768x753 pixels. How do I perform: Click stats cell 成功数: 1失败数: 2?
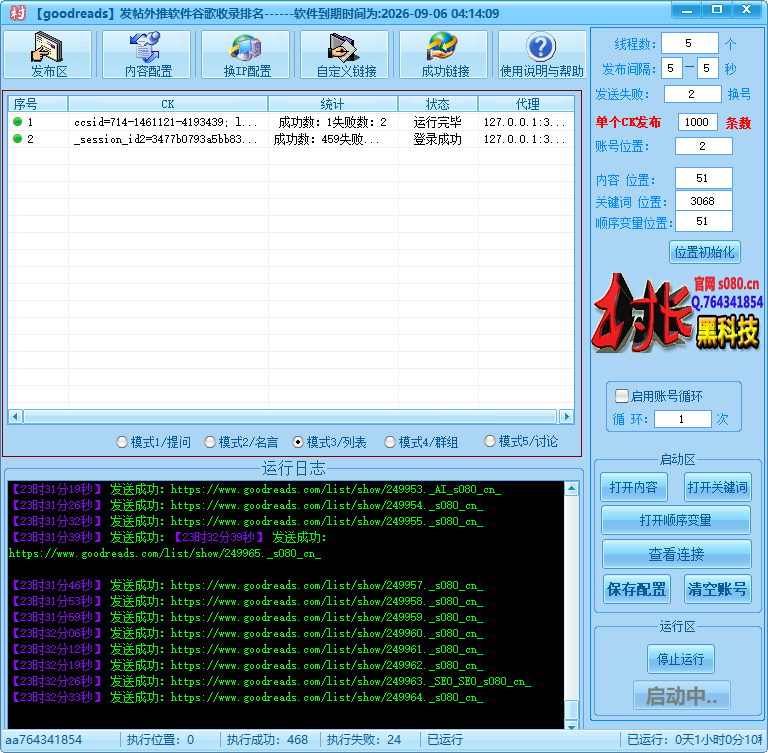(333, 122)
